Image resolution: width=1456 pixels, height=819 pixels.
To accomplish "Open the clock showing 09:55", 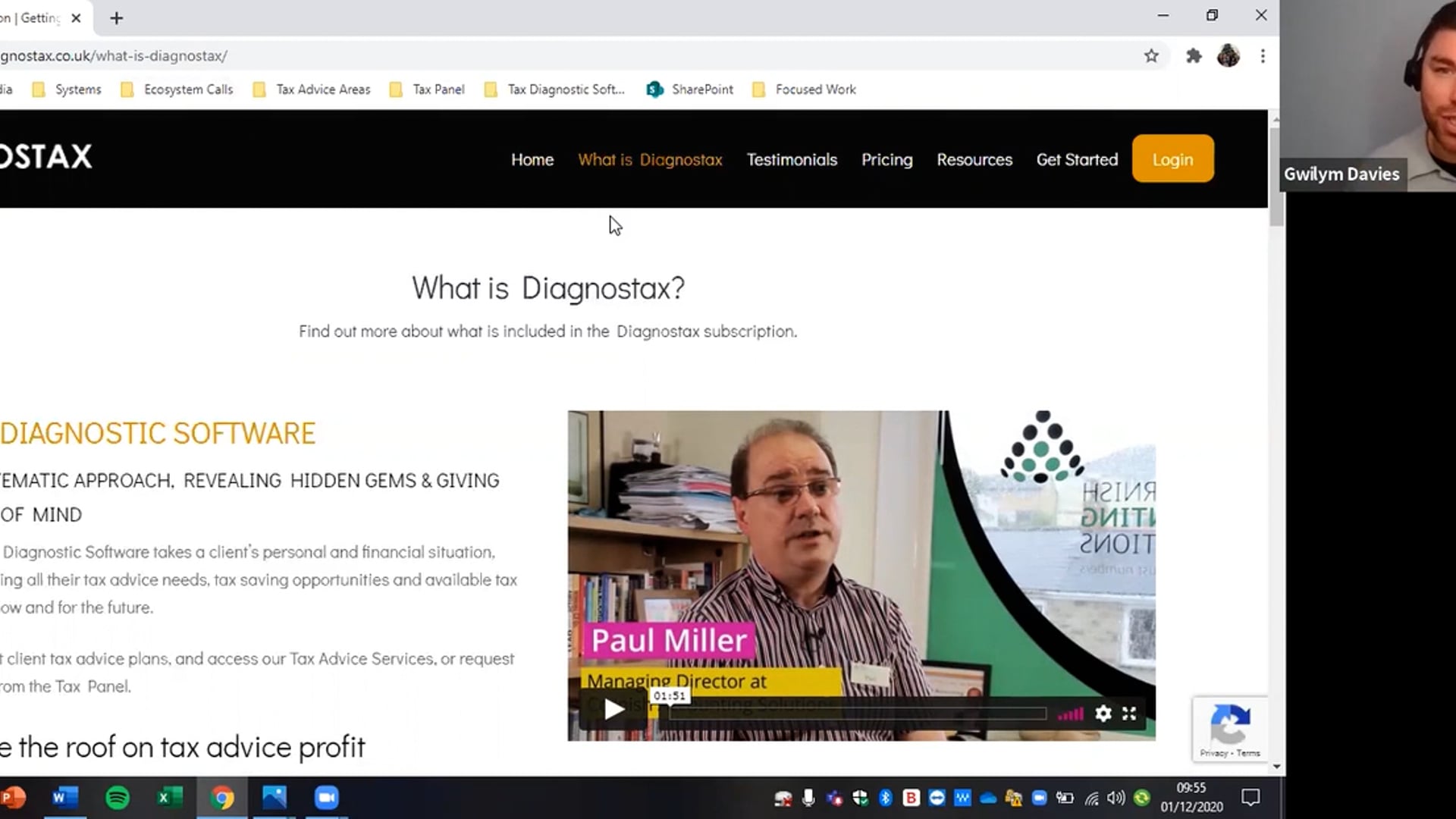I will point(1191,798).
